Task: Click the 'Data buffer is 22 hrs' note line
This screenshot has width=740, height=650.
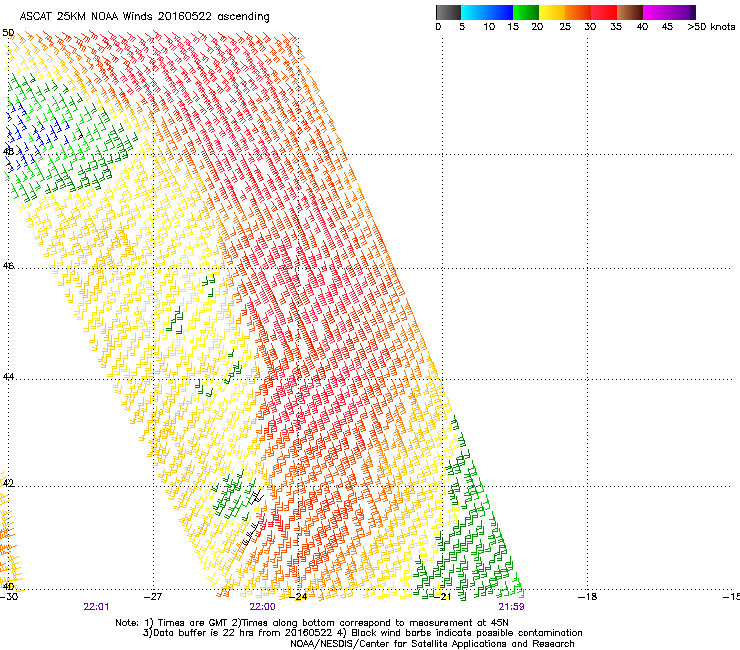Action: 362,633
